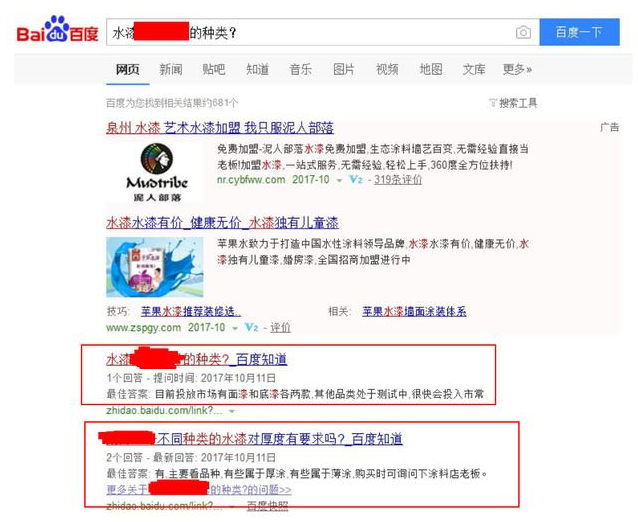The height and width of the screenshot is (522, 638).
Task: Switch to the 新闻 tab
Action: [170, 70]
